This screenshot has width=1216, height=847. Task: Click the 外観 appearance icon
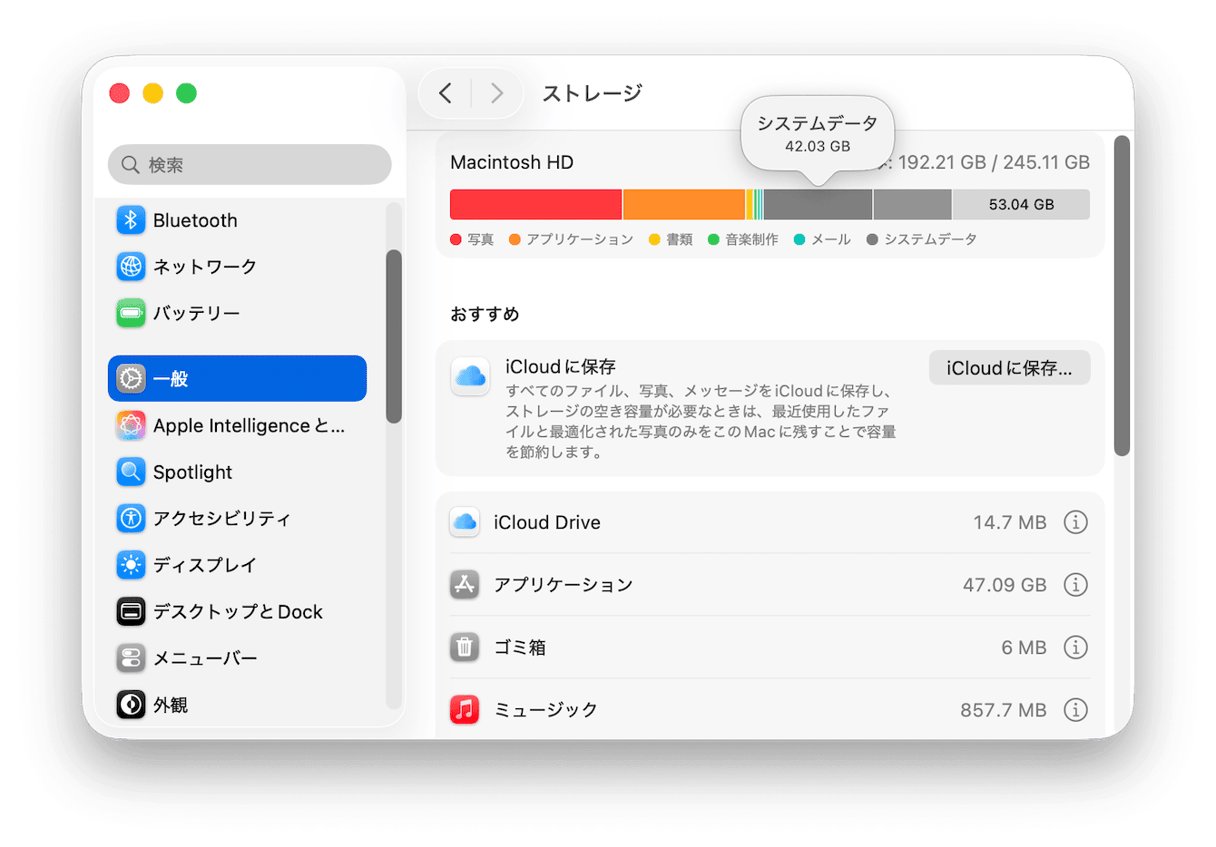tap(130, 705)
